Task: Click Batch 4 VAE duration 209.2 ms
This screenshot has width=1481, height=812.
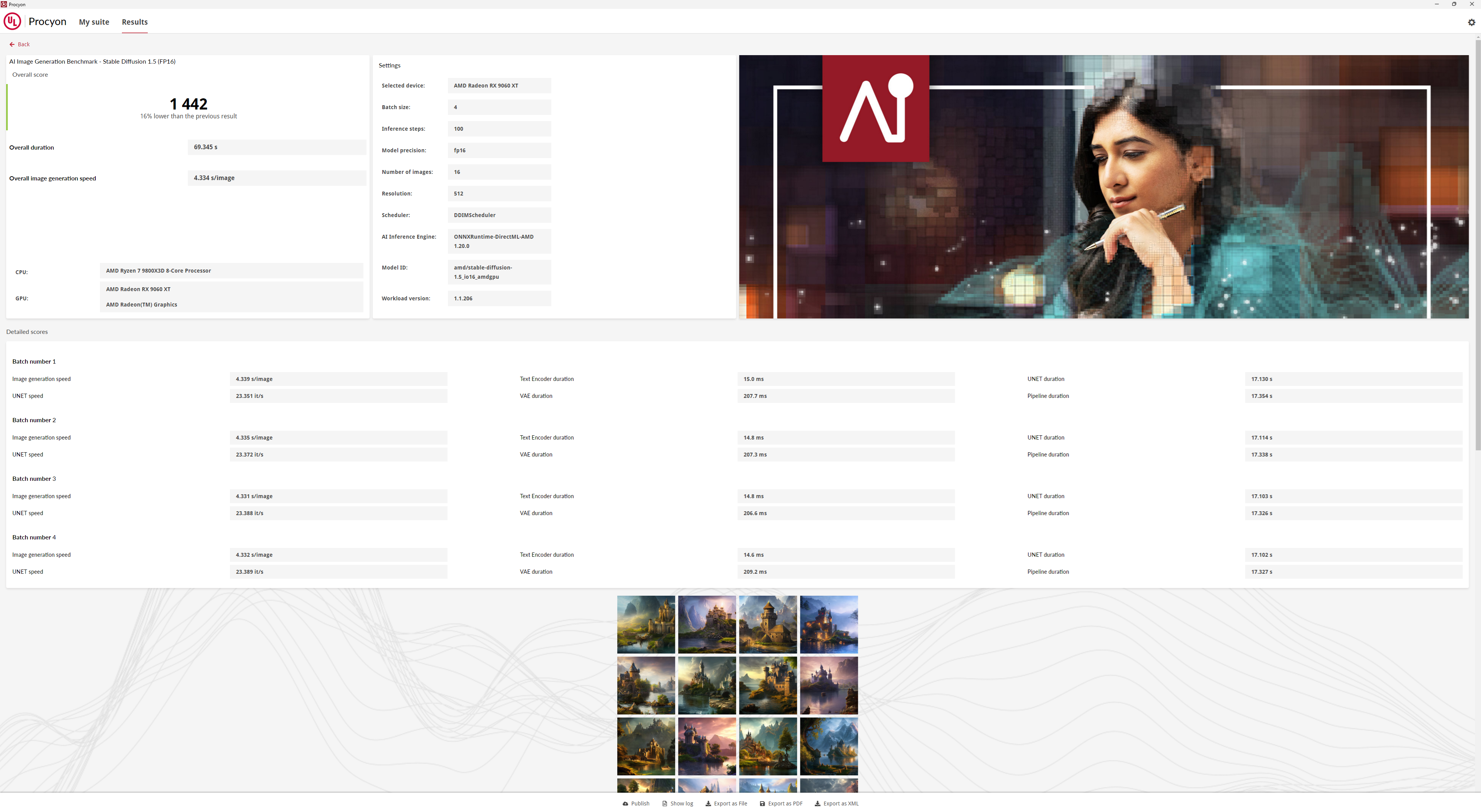Action: [x=846, y=572]
